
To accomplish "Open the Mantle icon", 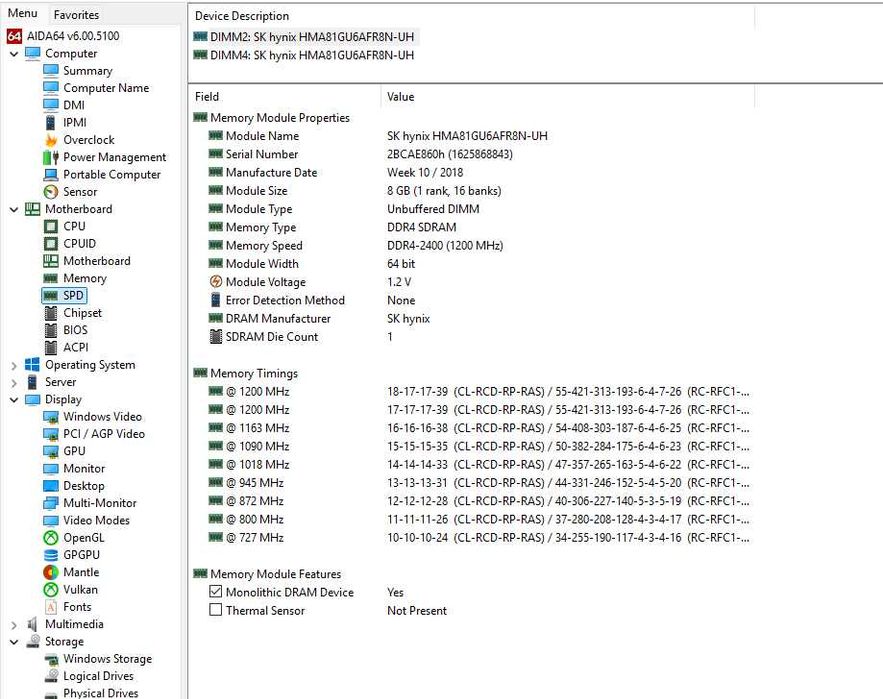I will 51,572.
